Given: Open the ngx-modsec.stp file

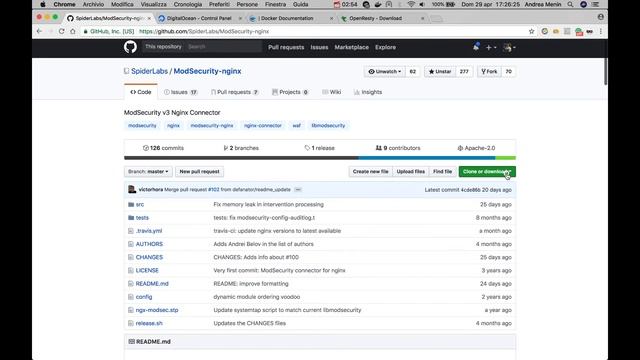Looking at the screenshot, I should 157,310.
